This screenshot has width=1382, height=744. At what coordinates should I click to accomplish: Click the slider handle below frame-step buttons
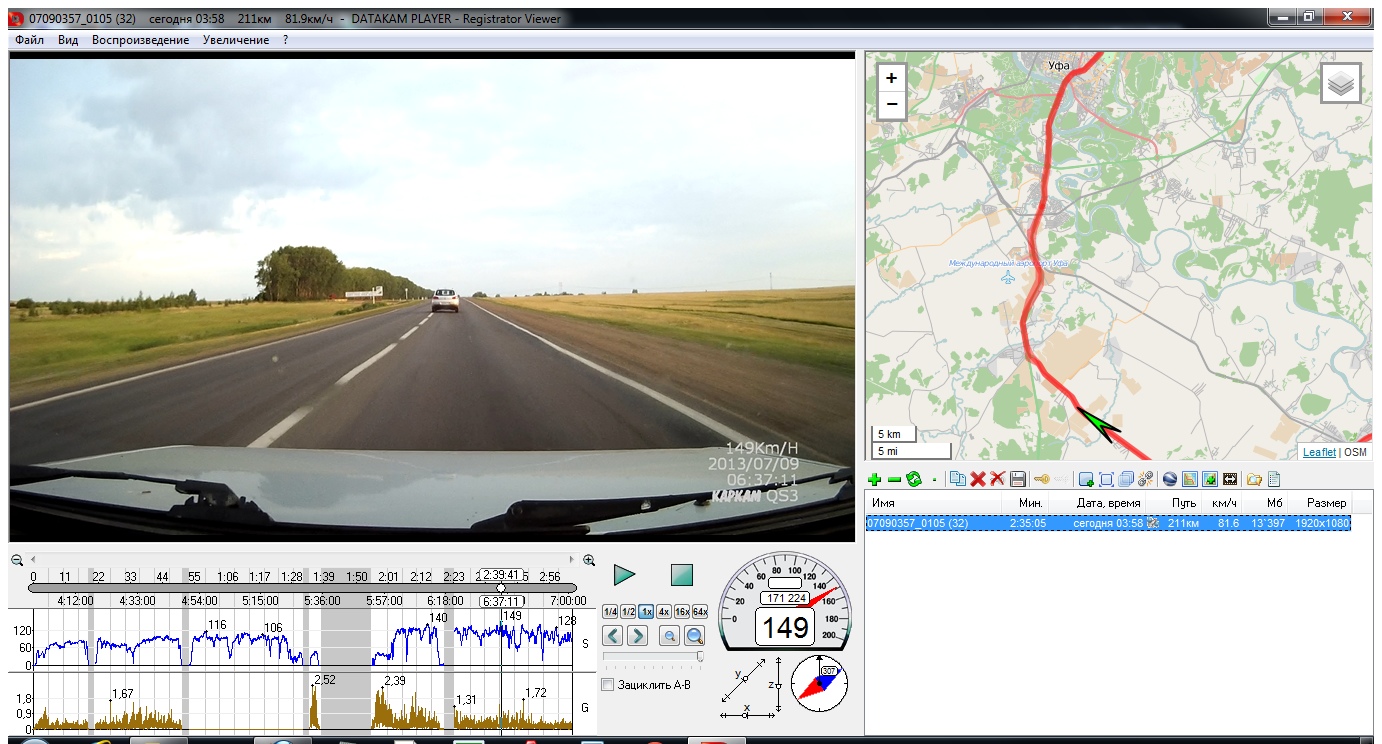pyautogui.click(x=699, y=657)
